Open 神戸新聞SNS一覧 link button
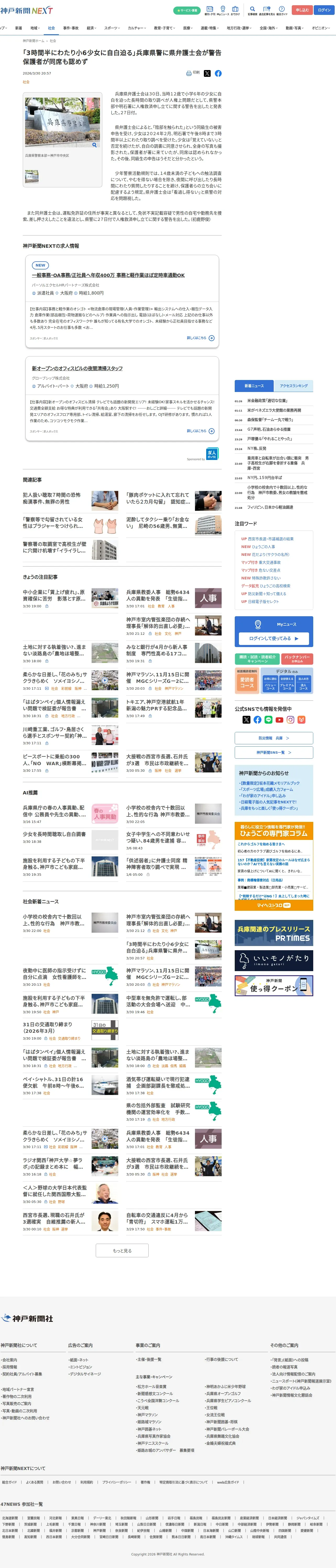336x1568 pixels. [274, 752]
